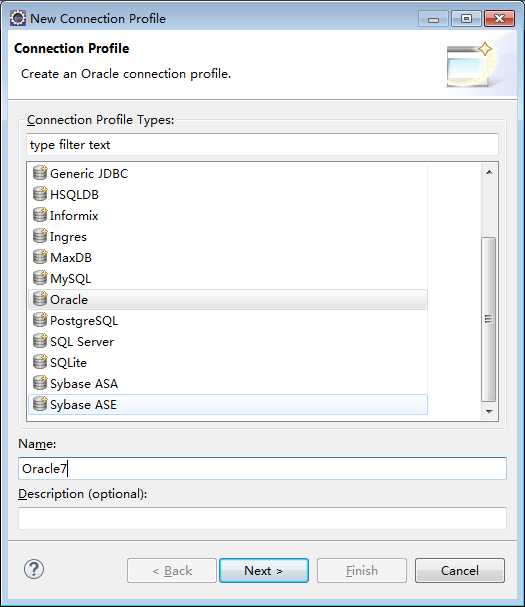This screenshot has width=525, height=607.
Task: Click the Eclipse icon in title bar
Action: [18, 18]
